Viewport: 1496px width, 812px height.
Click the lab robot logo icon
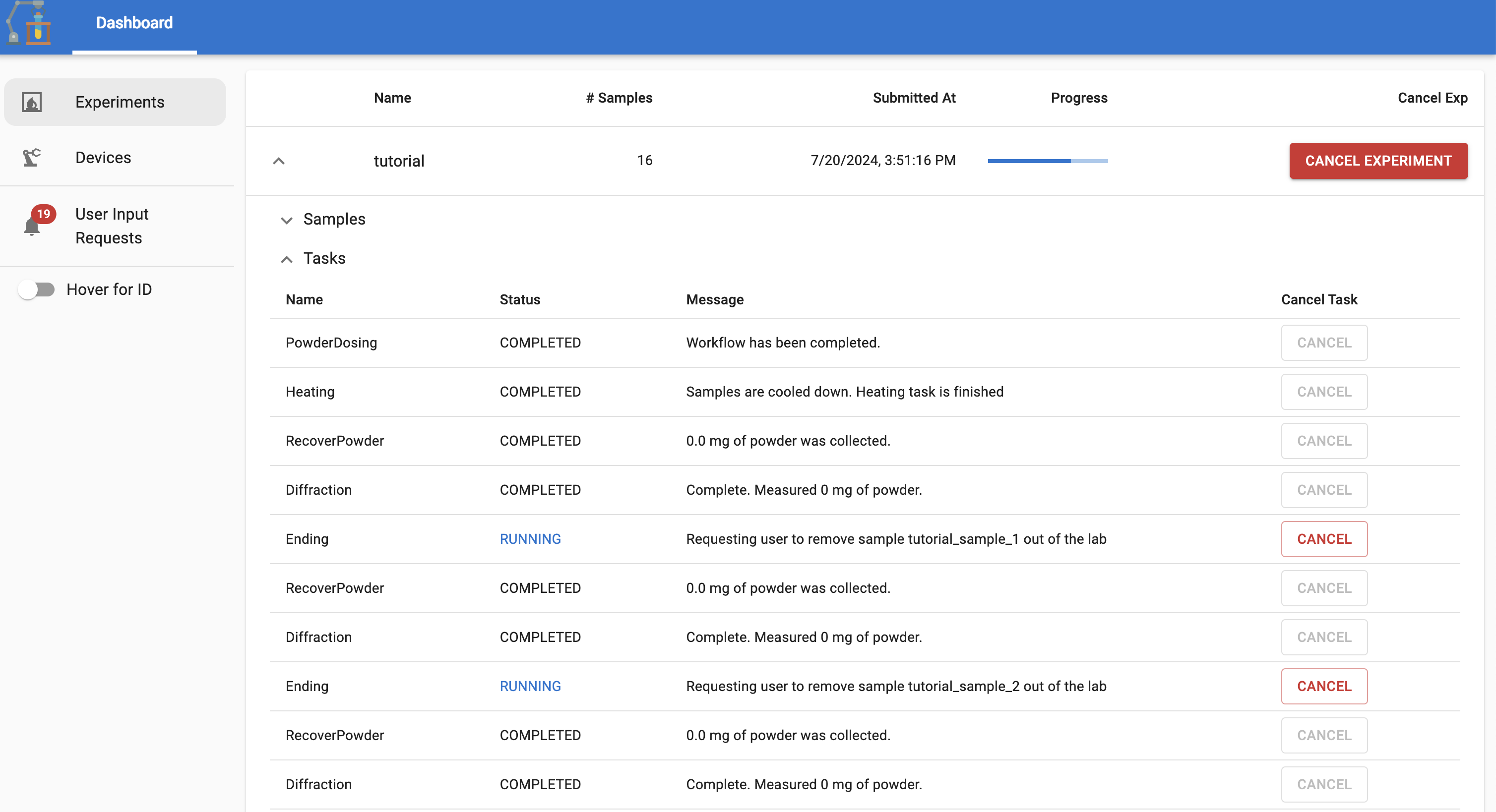coord(28,23)
